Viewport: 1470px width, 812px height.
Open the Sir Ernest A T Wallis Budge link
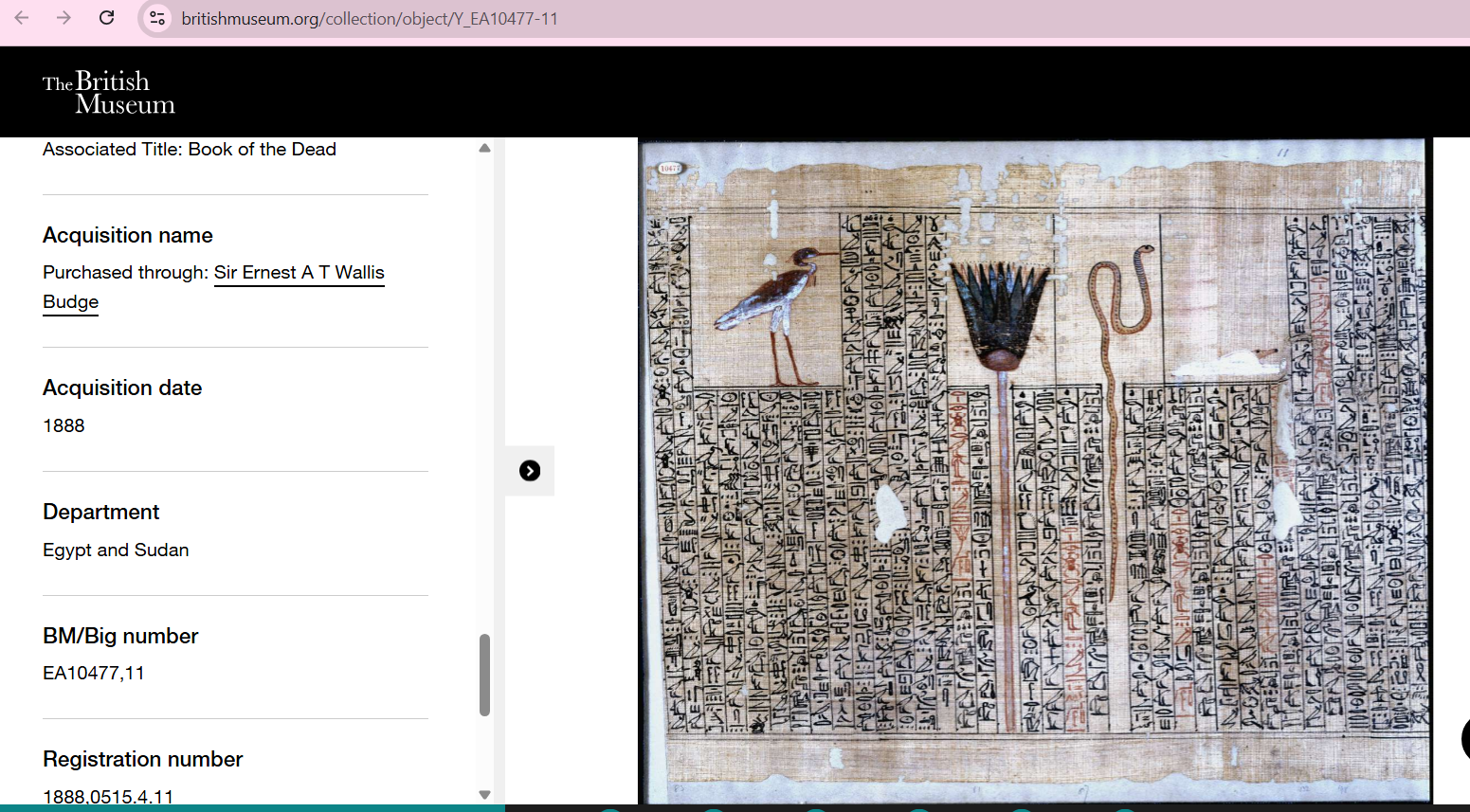pos(299,273)
